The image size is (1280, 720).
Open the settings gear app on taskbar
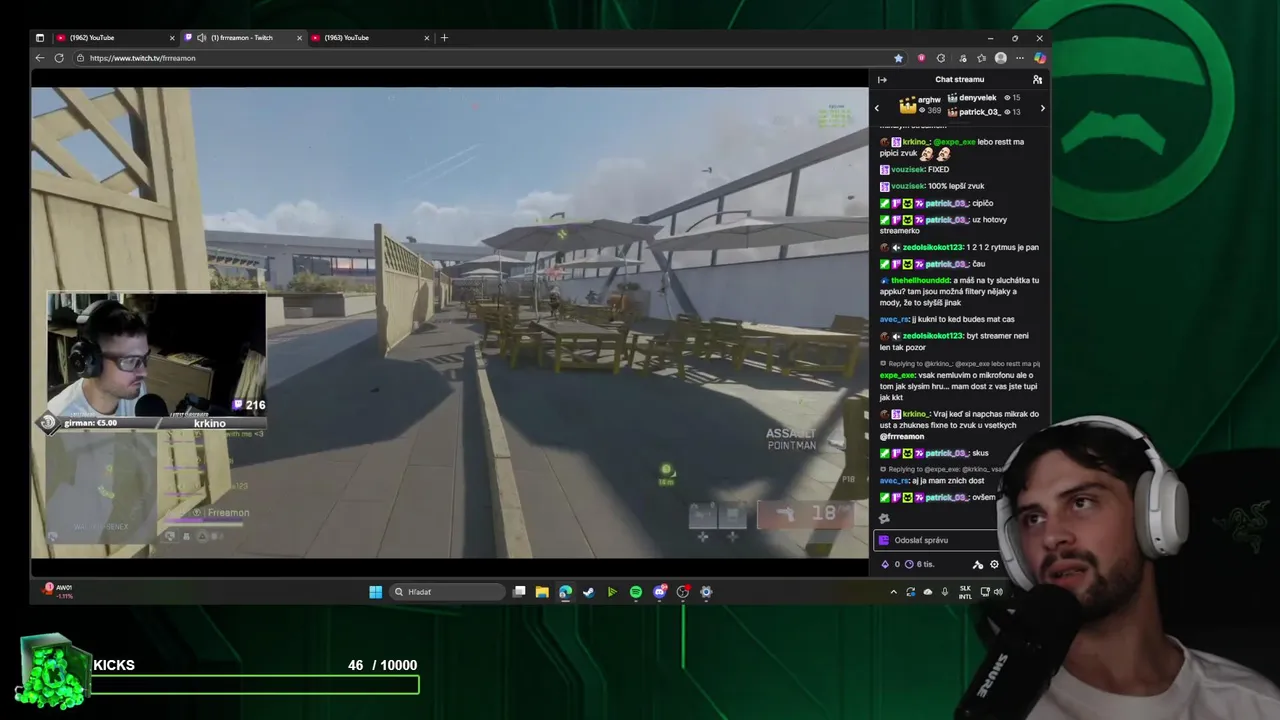706,592
